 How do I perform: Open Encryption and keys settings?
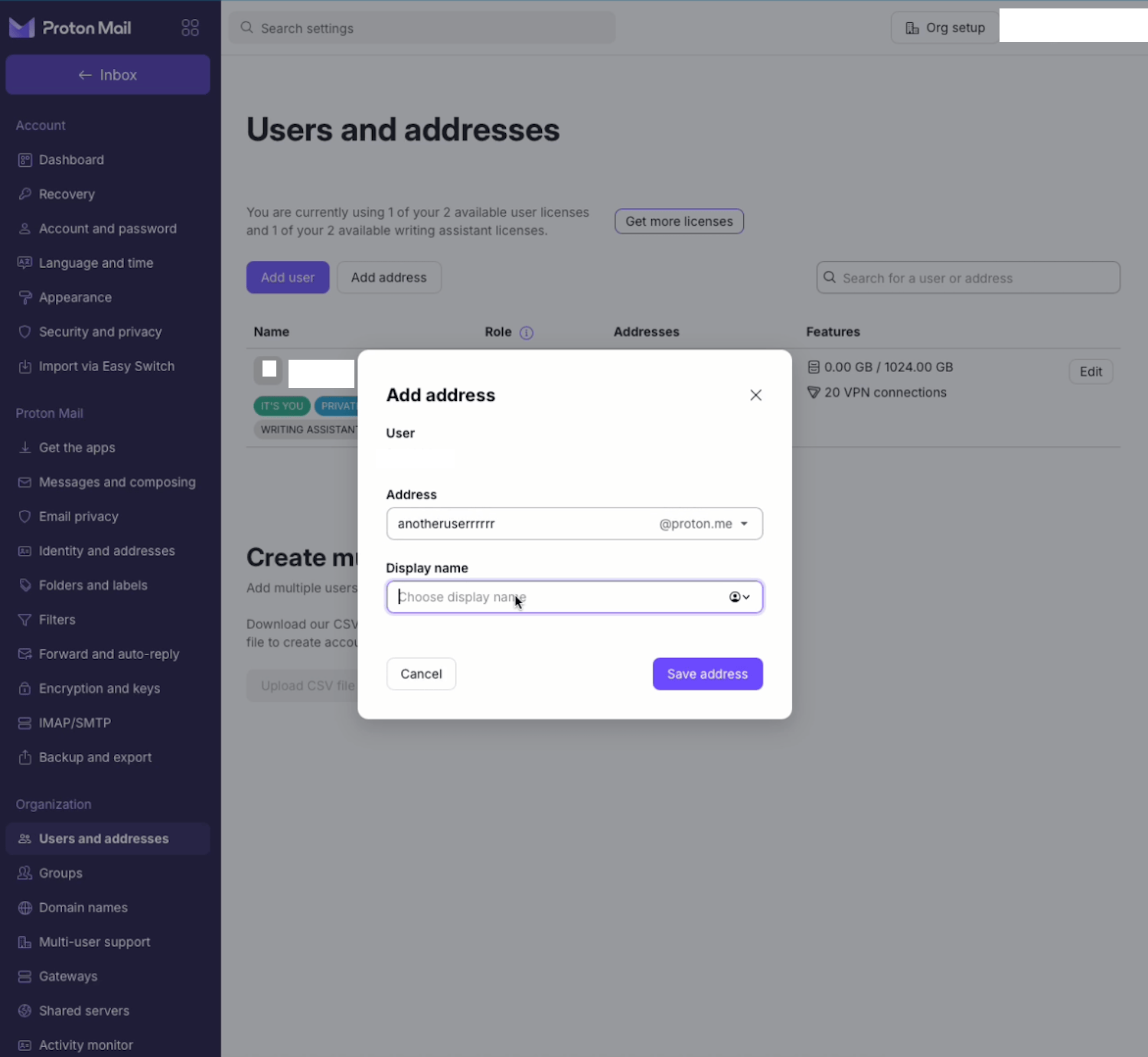[99, 688]
